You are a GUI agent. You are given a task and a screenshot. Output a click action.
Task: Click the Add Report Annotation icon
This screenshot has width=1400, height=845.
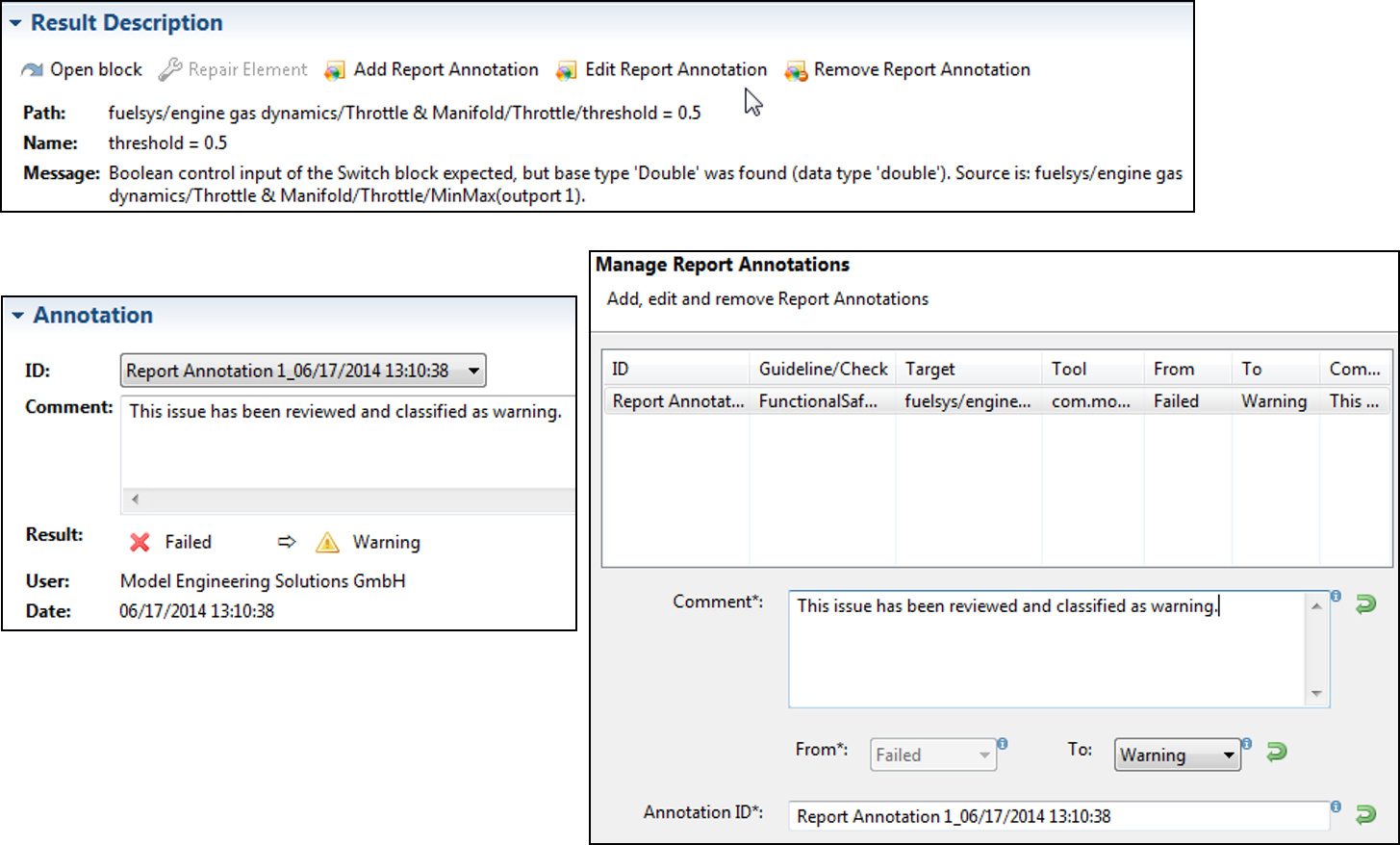[335, 70]
